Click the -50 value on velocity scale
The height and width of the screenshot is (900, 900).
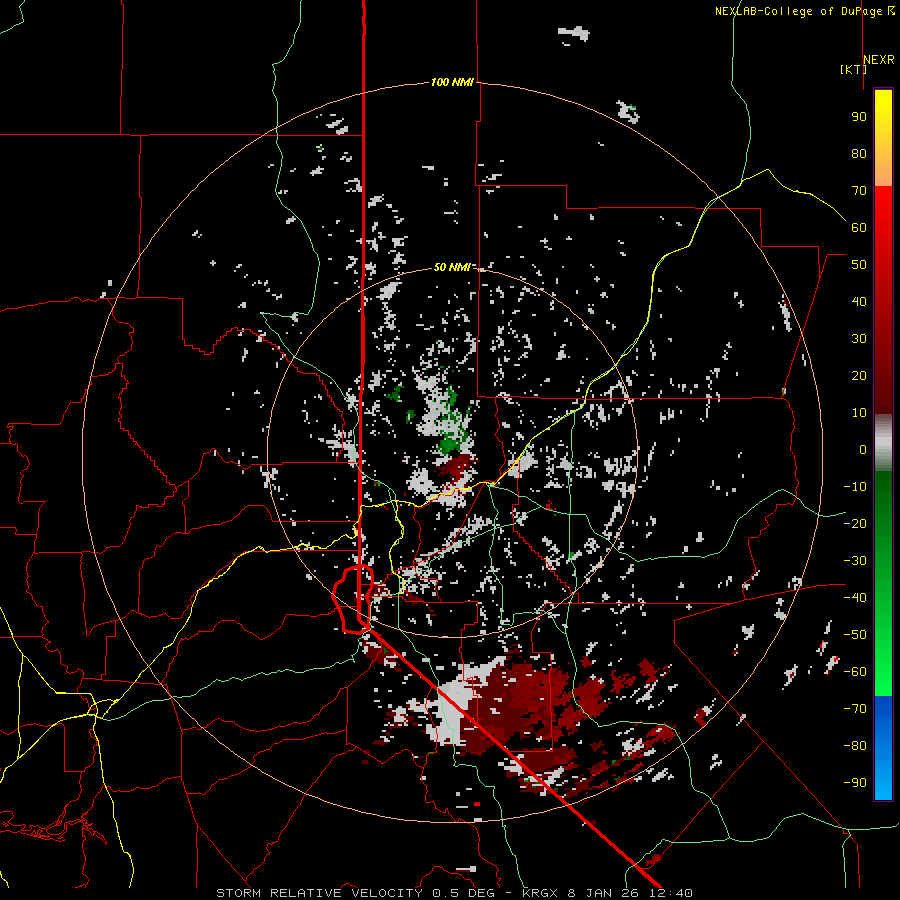click(x=855, y=635)
